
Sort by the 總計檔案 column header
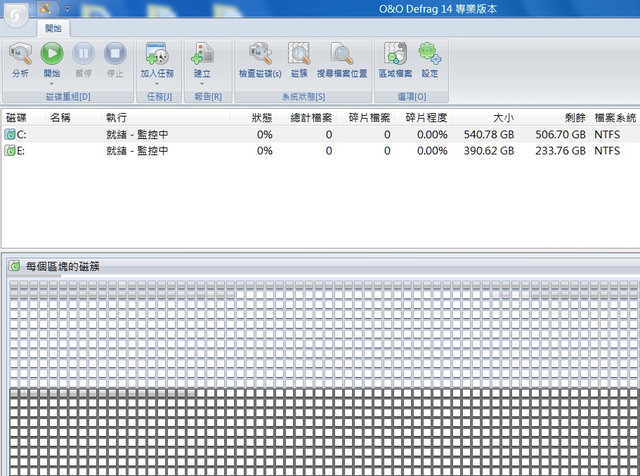click(307, 118)
